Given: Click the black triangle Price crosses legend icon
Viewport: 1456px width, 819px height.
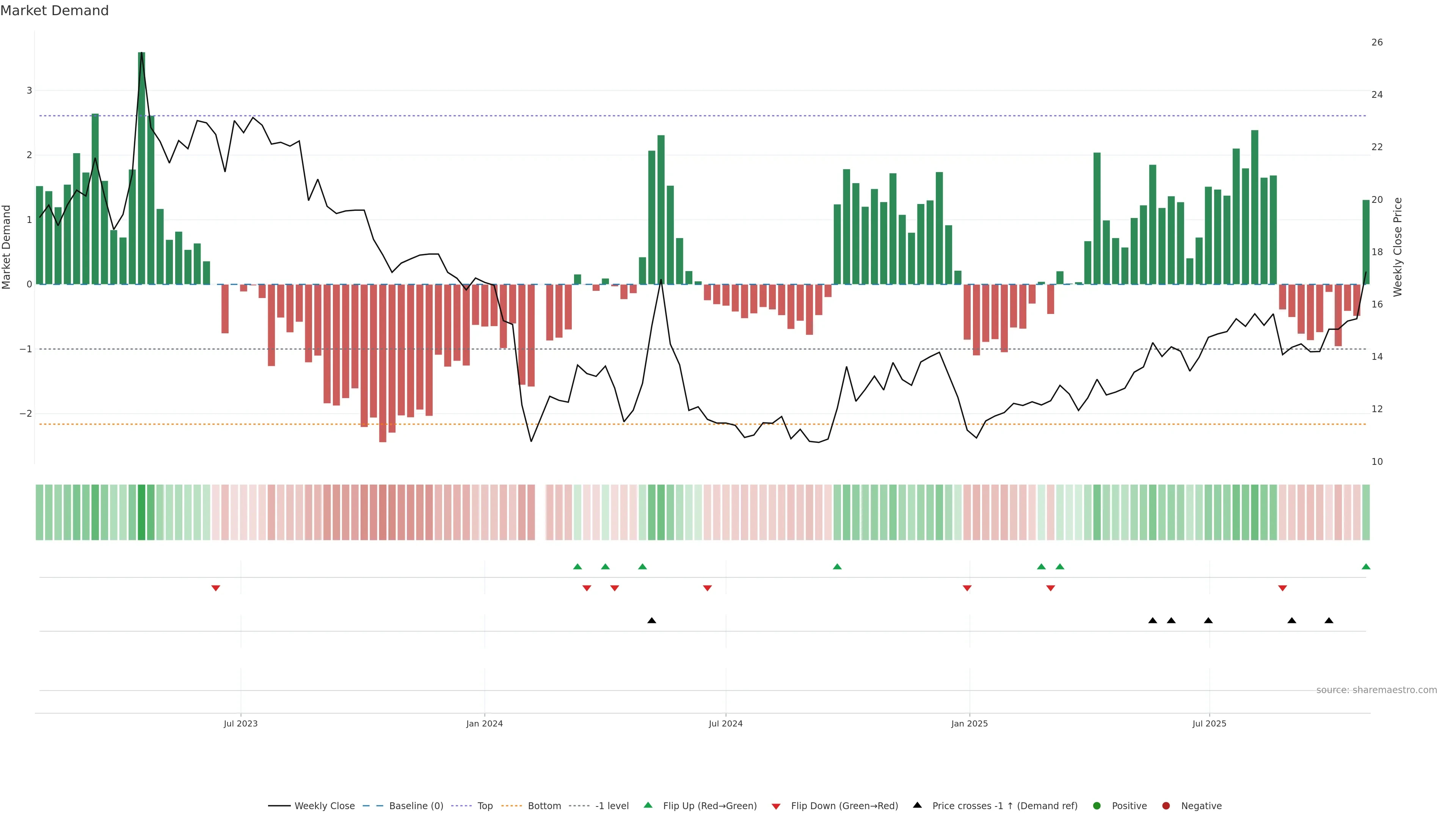Looking at the screenshot, I should tap(917, 805).
